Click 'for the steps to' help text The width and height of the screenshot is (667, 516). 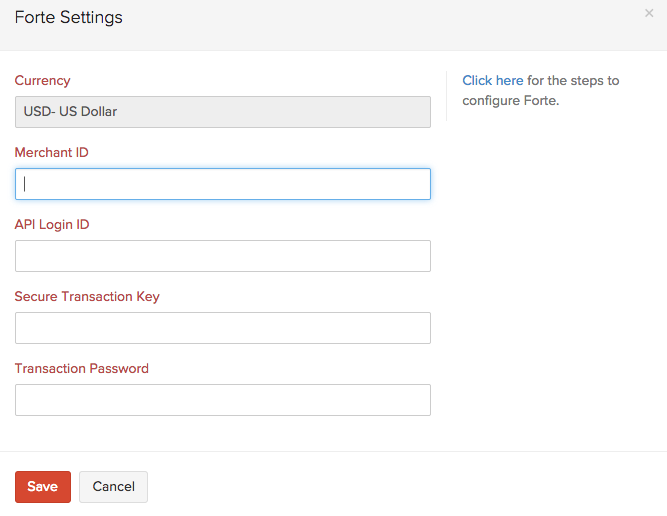click(573, 80)
